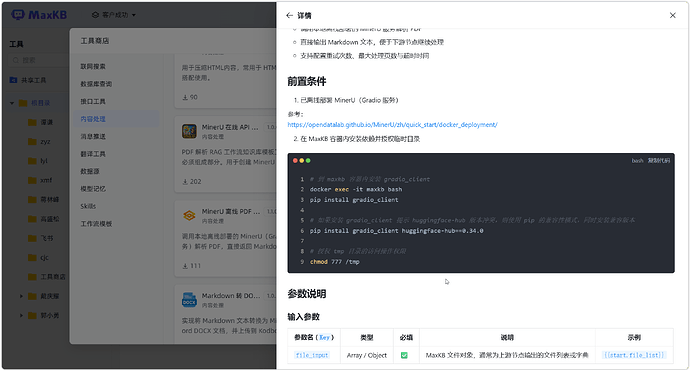The height and width of the screenshot is (370, 690).
Task: Click the 工具商店 dialog title
Action: tap(95, 41)
